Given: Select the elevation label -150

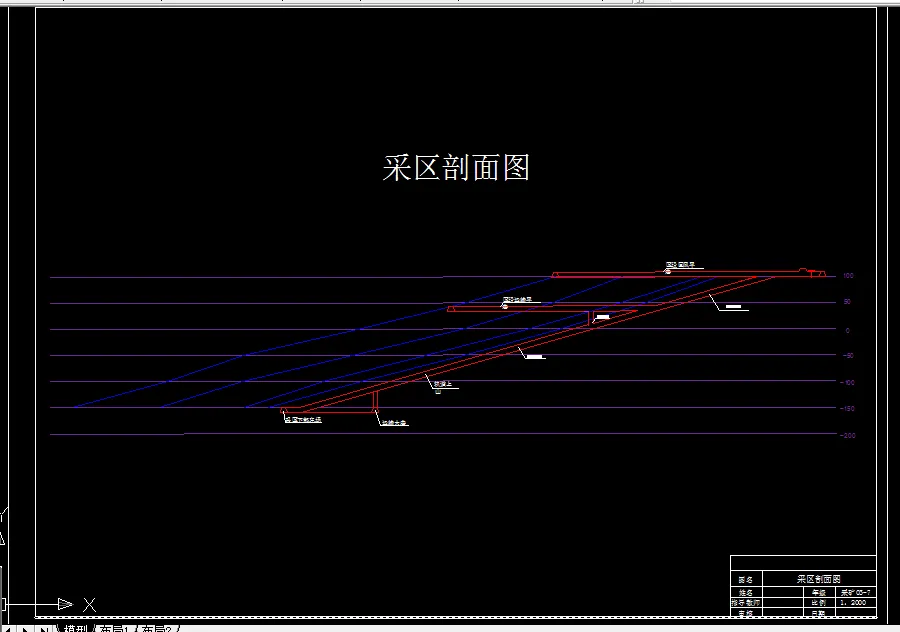Looking at the screenshot, I should point(848,409).
